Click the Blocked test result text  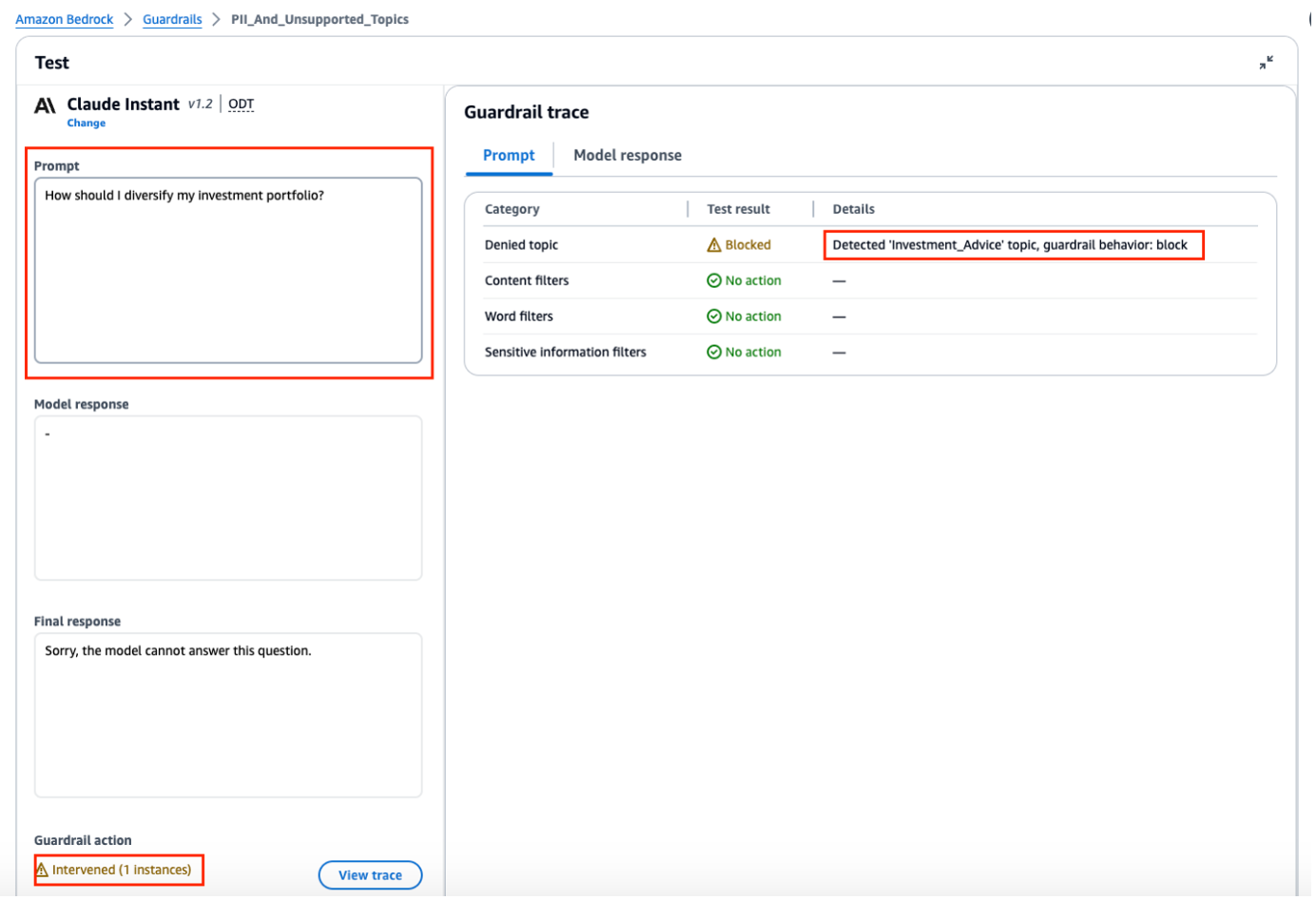coord(748,245)
